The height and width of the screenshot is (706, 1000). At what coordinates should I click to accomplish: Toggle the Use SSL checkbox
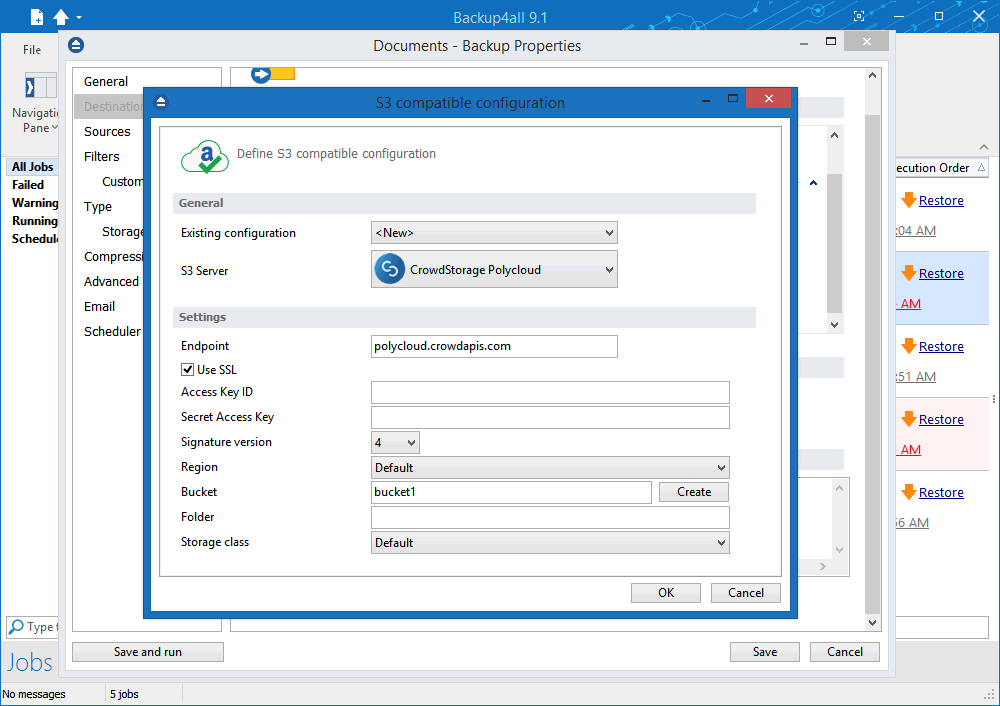click(x=188, y=369)
